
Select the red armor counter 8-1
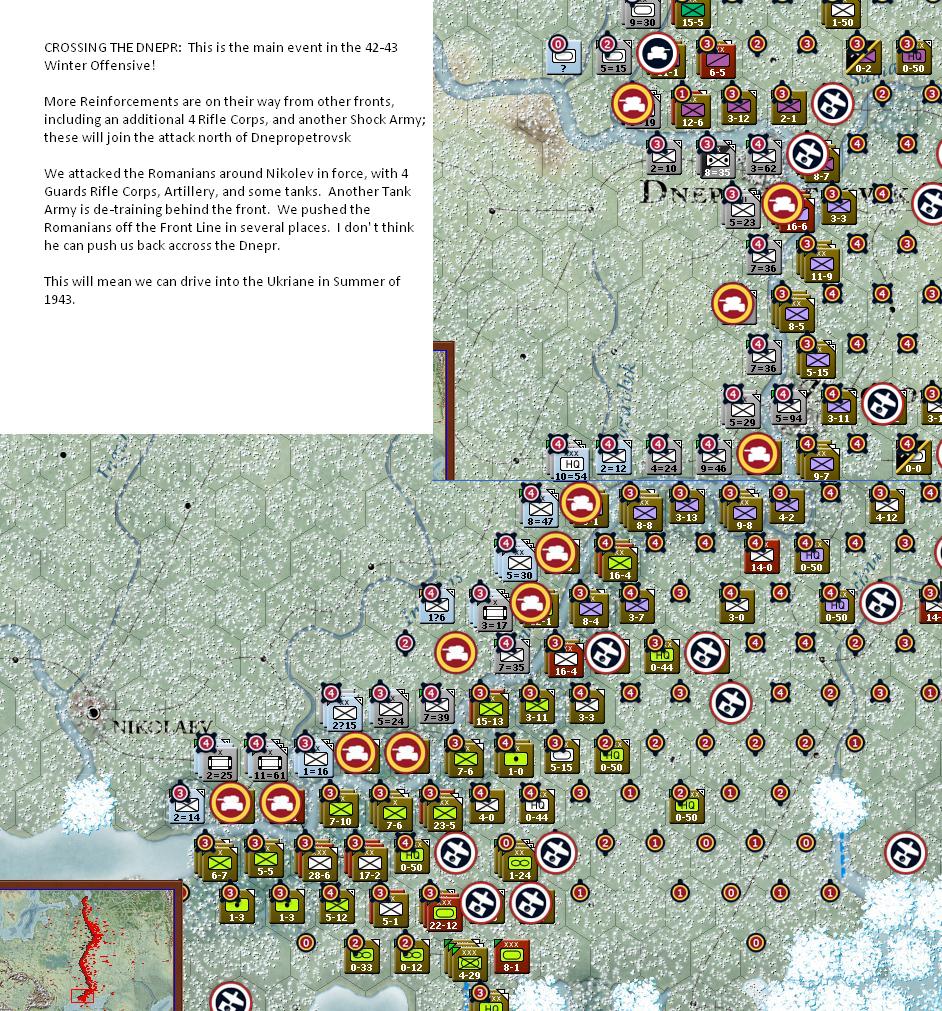[511, 957]
